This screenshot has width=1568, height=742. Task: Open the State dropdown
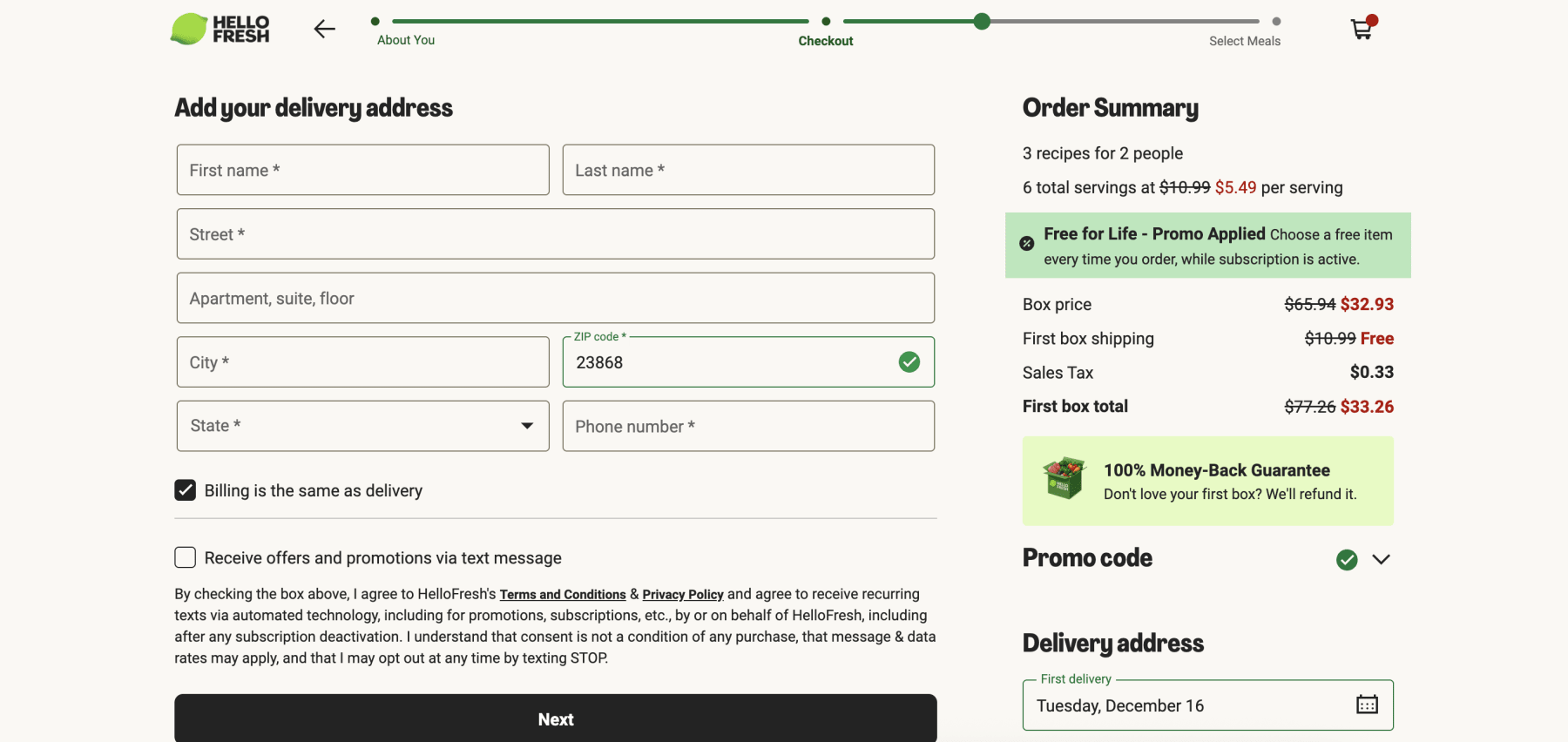click(x=362, y=426)
